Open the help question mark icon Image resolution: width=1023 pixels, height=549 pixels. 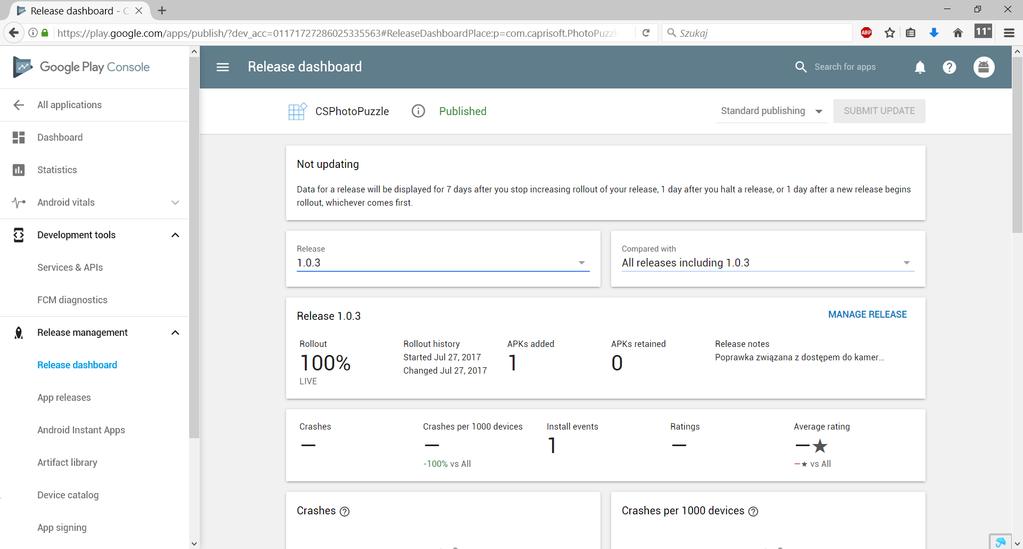pos(949,67)
